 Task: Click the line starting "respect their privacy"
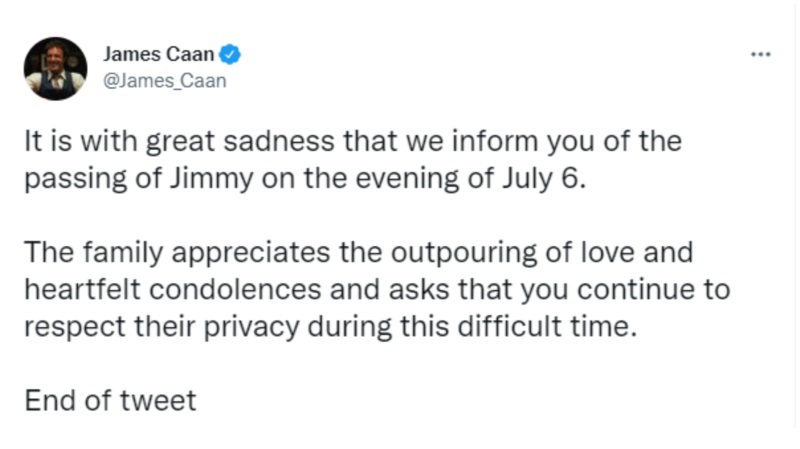coord(330,332)
